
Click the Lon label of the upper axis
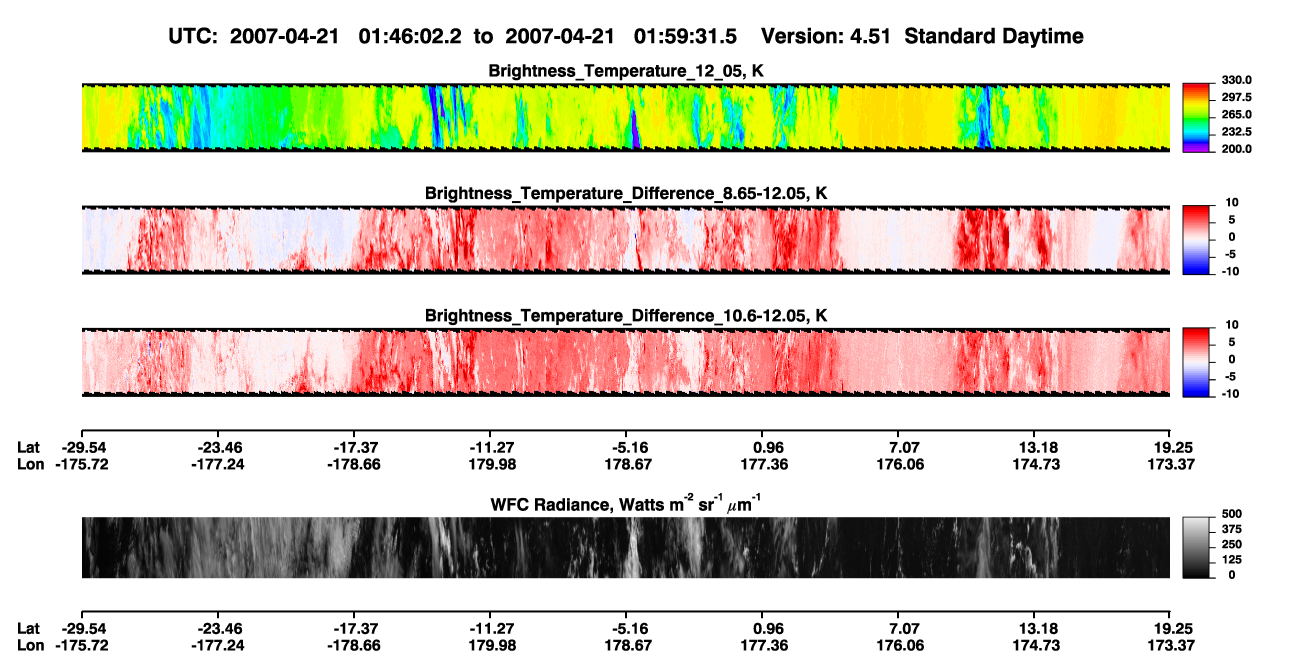30,464
